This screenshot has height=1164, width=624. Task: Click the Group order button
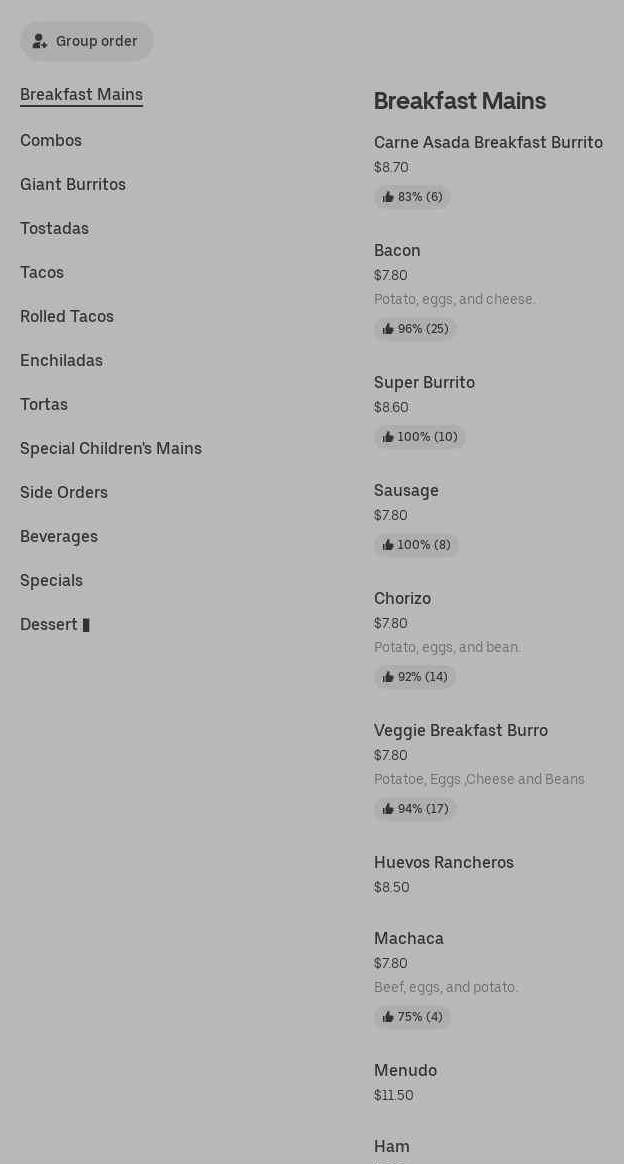86,41
